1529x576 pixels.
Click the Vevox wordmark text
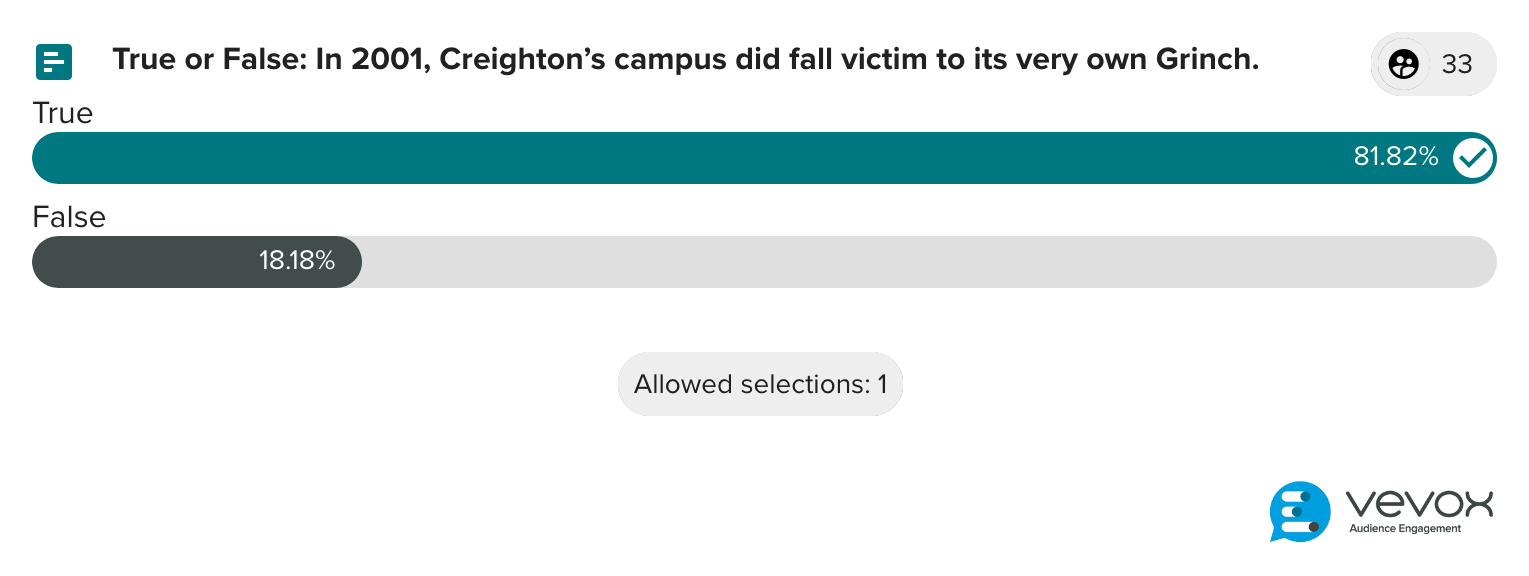pos(1419,504)
